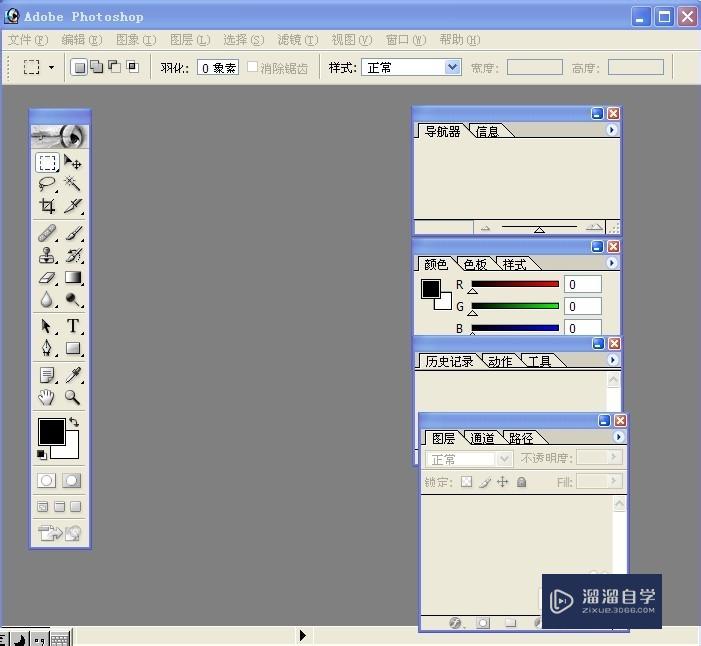This screenshot has height=646, width=701.
Task: Select the Move tool
Action: pyautogui.click(x=72, y=162)
